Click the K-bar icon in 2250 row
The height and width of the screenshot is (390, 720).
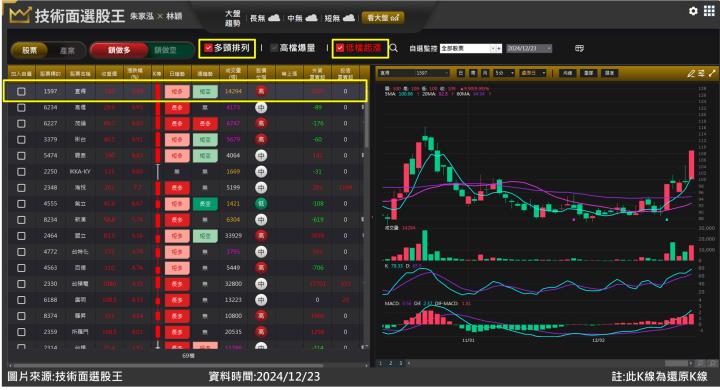(x=158, y=171)
